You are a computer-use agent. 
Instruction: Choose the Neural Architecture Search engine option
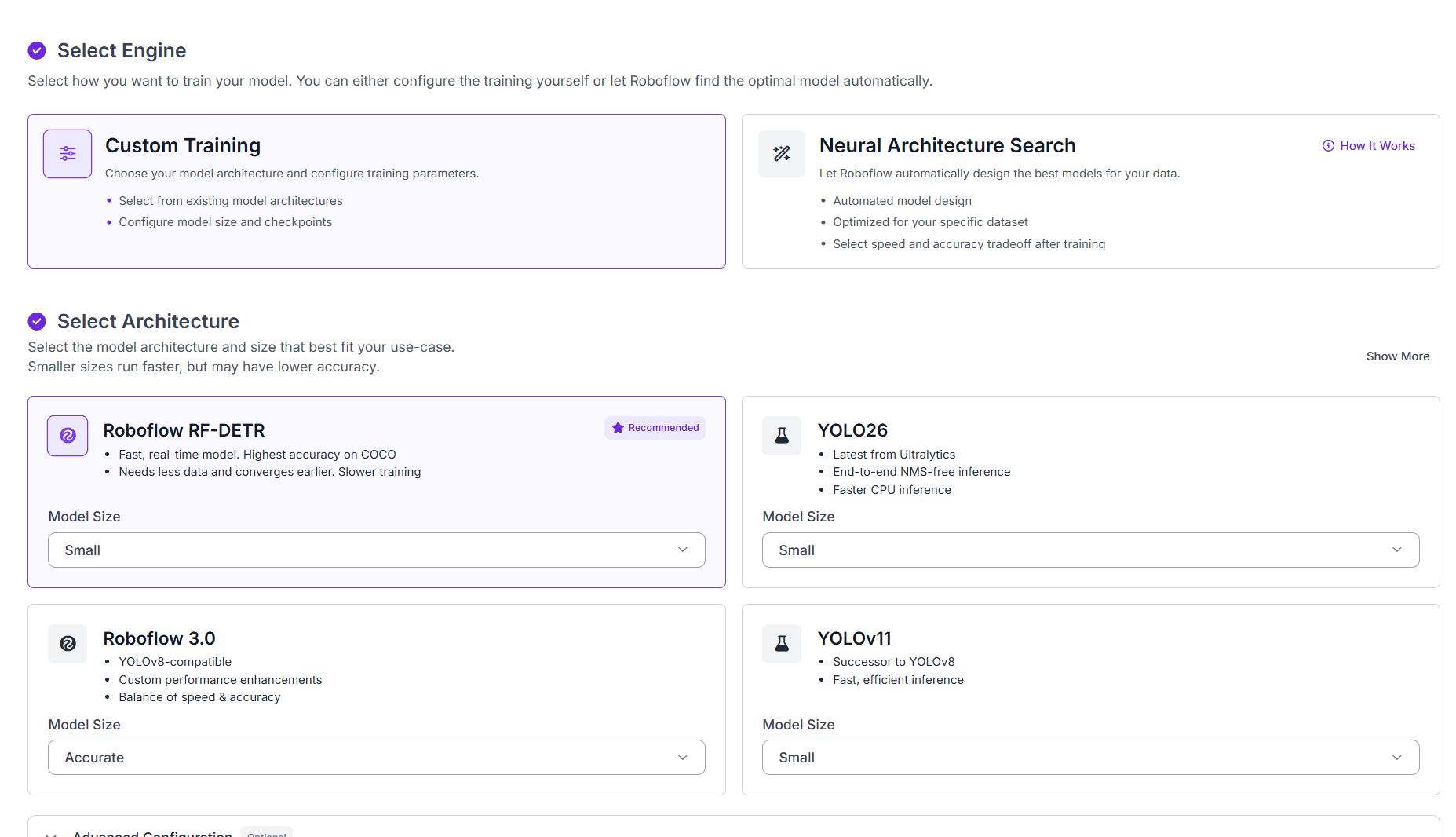click(1091, 191)
